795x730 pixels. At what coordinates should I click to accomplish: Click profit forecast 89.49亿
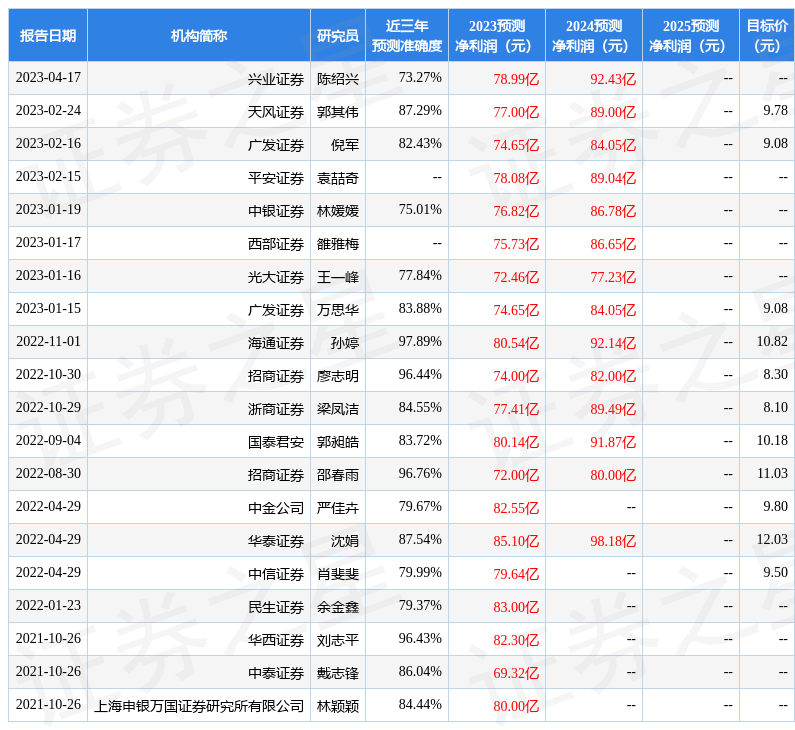coord(613,409)
